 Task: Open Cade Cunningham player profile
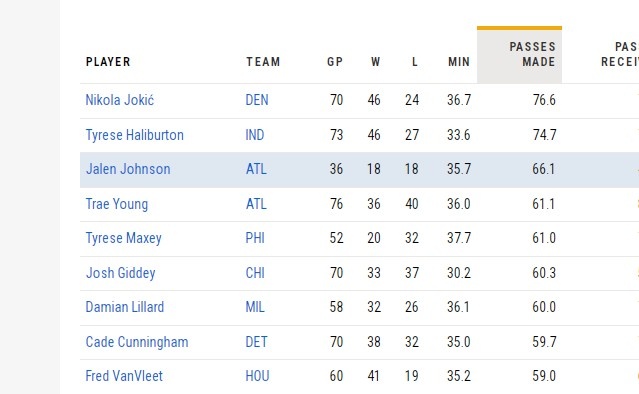[137, 342]
